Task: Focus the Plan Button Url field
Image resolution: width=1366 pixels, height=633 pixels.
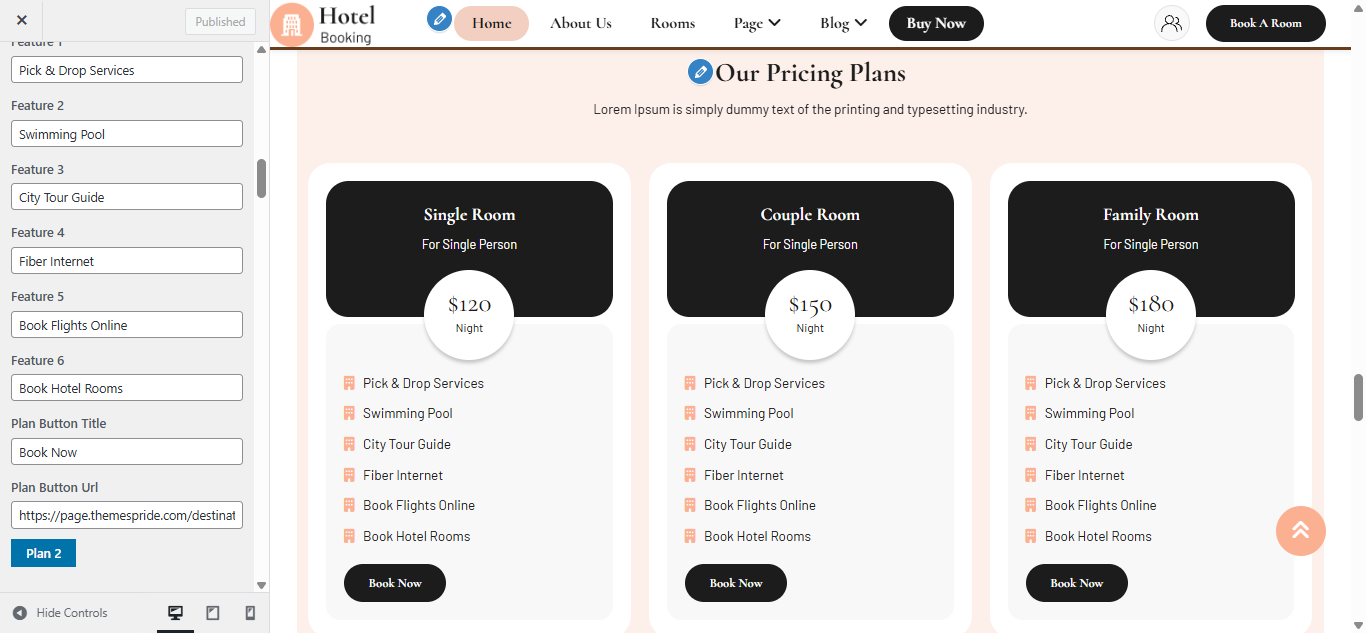Action: coord(127,515)
